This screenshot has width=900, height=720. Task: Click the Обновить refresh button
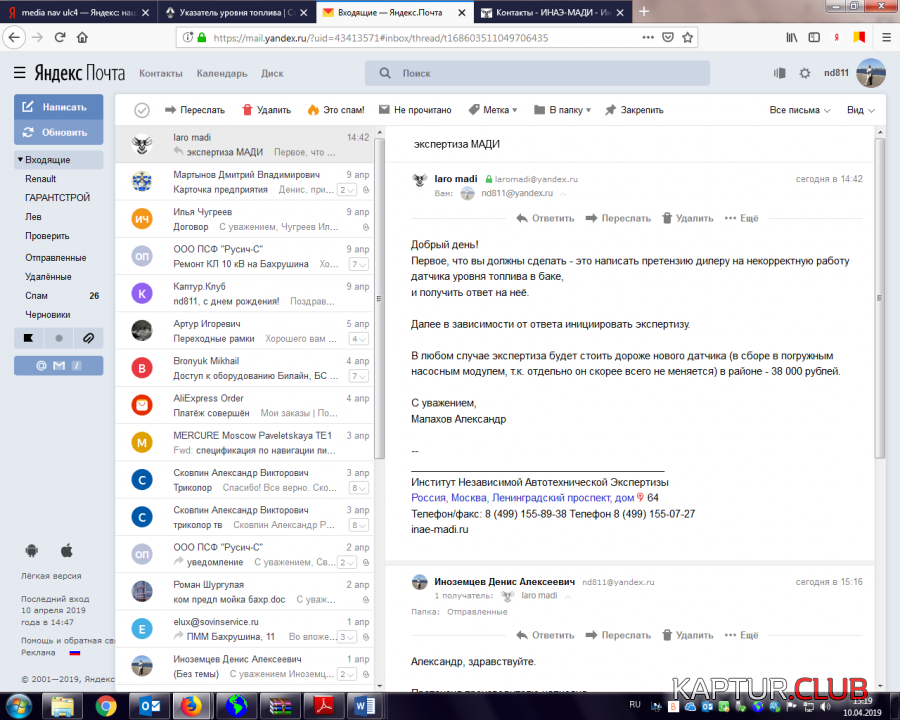point(59,132)
